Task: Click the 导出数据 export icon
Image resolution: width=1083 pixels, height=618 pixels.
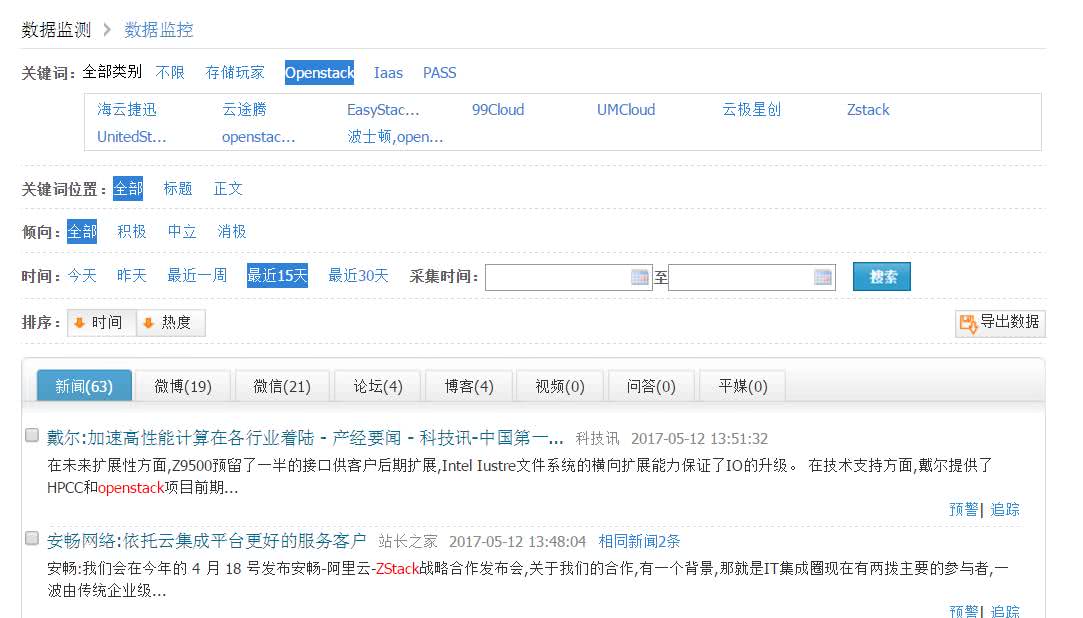Action: click(x=968, y=322)
